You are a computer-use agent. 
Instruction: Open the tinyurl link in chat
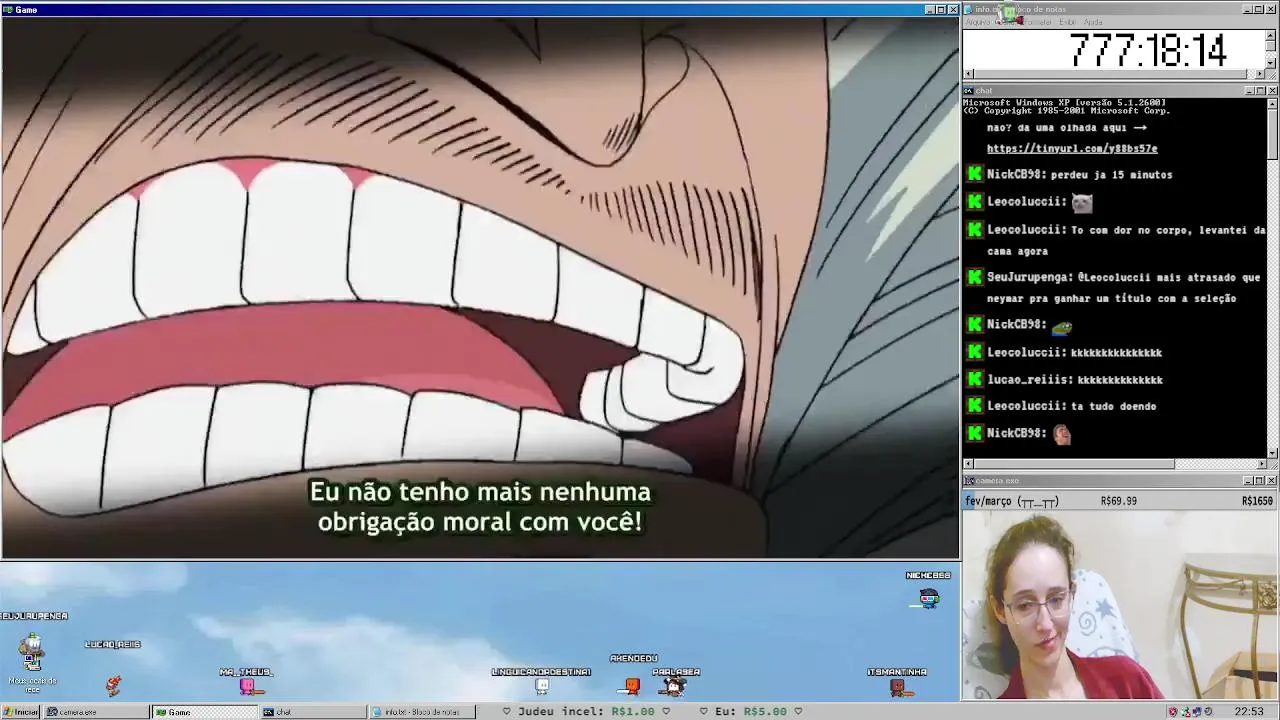click(x=1072, y=148)
